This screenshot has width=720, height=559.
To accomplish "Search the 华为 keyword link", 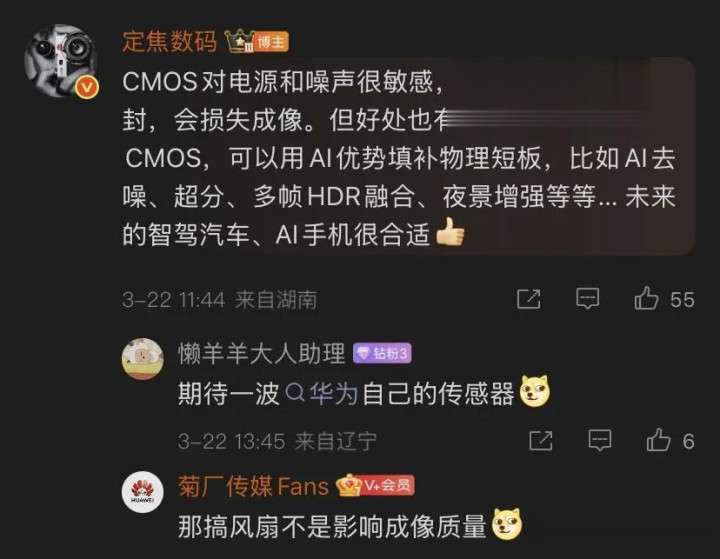I will click(x=322, y=394).
